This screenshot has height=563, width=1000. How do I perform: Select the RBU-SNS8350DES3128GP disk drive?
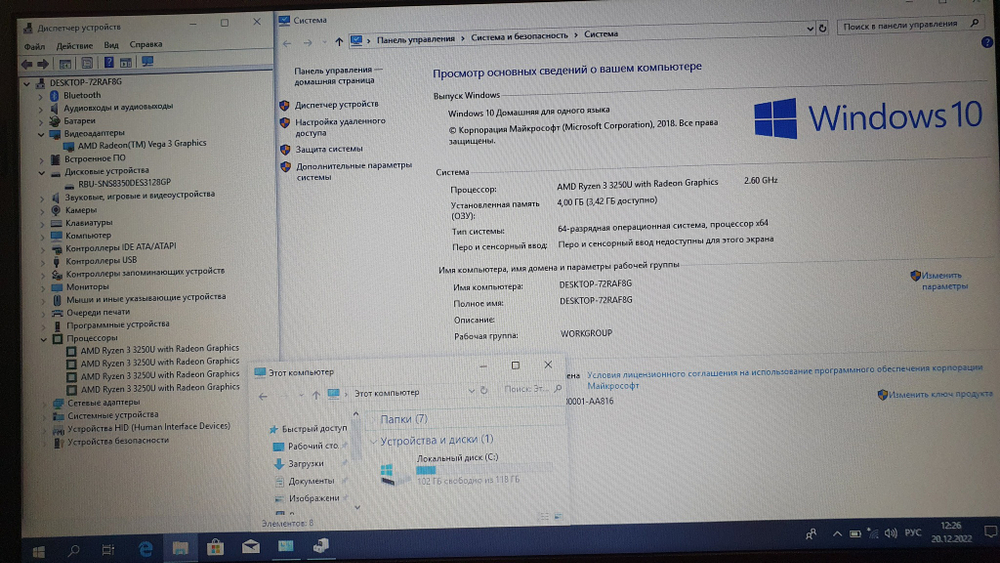click(x=124, y=183)
